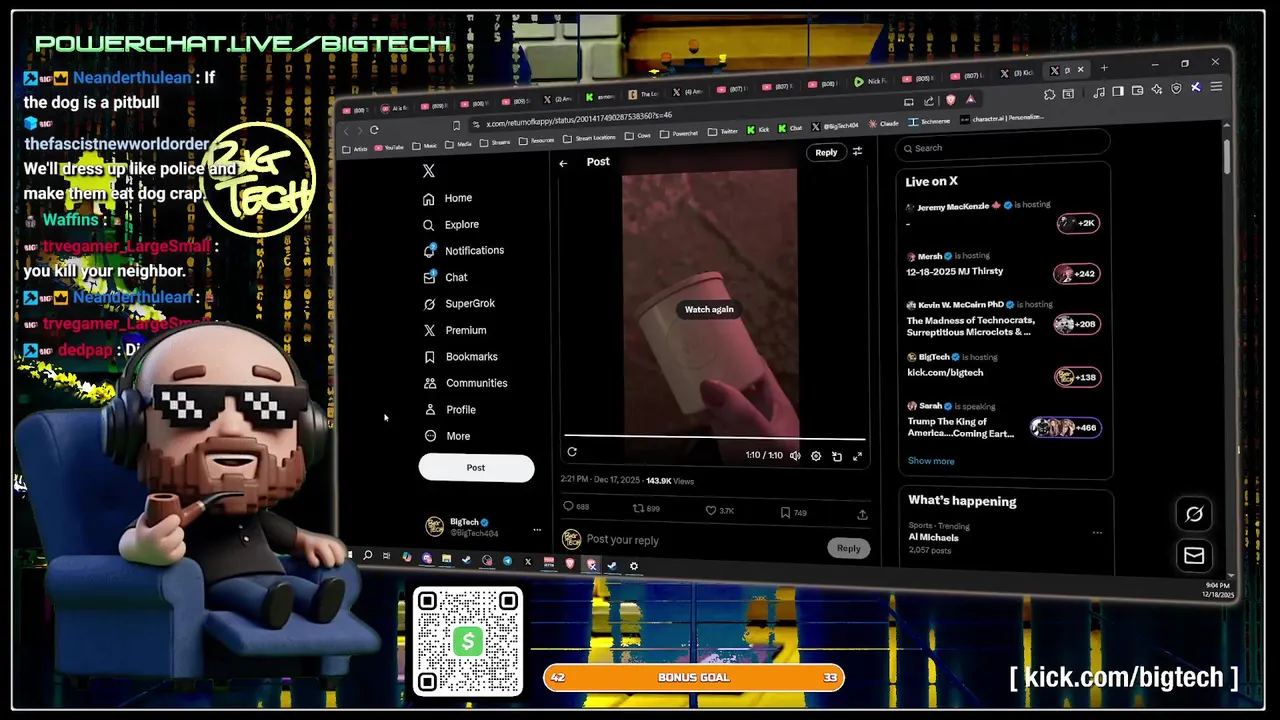
Task: Share the post via upload icon
Action: click(x=862, y=515)
